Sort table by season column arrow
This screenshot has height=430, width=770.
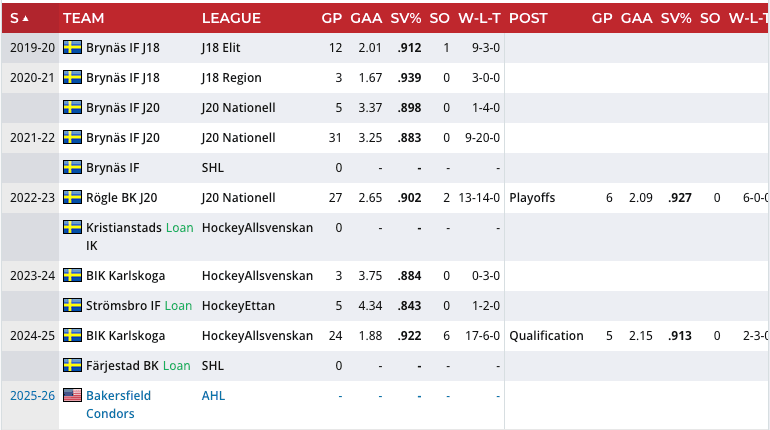point(25,18)
